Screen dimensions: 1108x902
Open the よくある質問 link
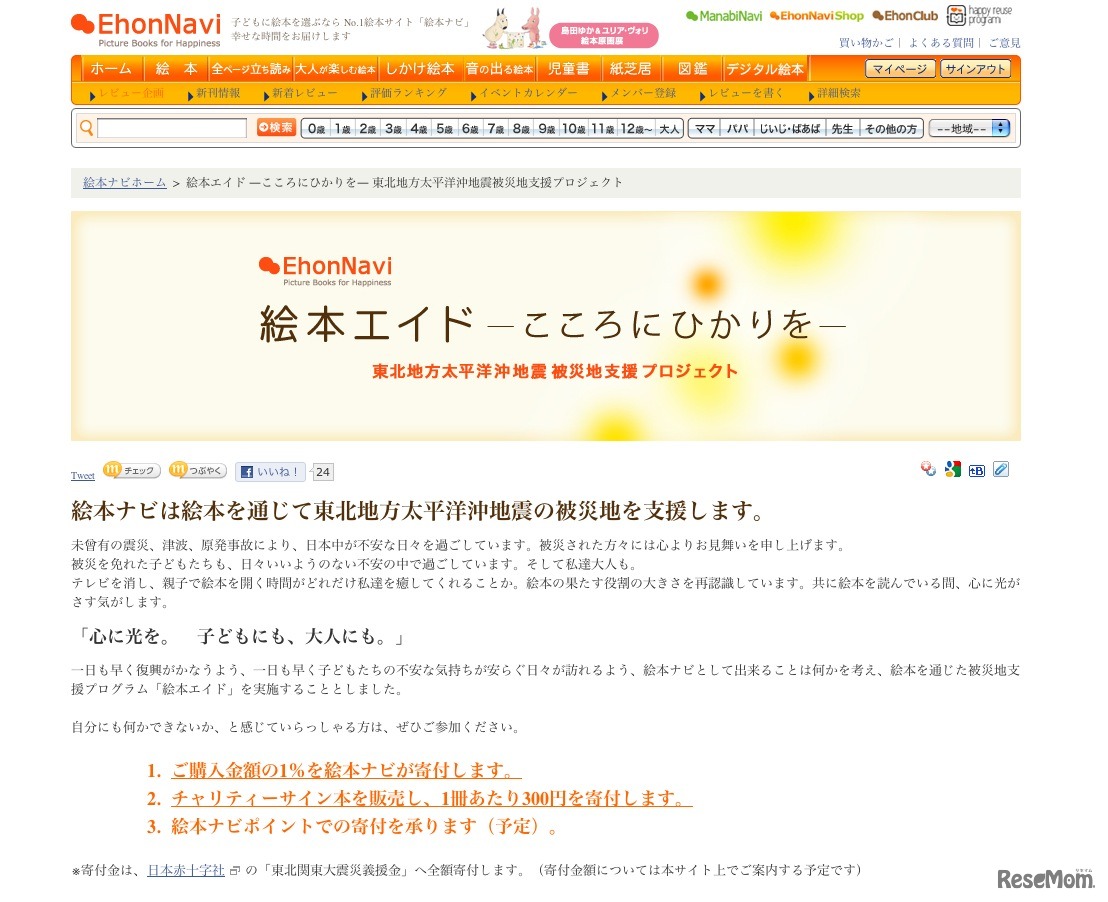coord(941,43)
